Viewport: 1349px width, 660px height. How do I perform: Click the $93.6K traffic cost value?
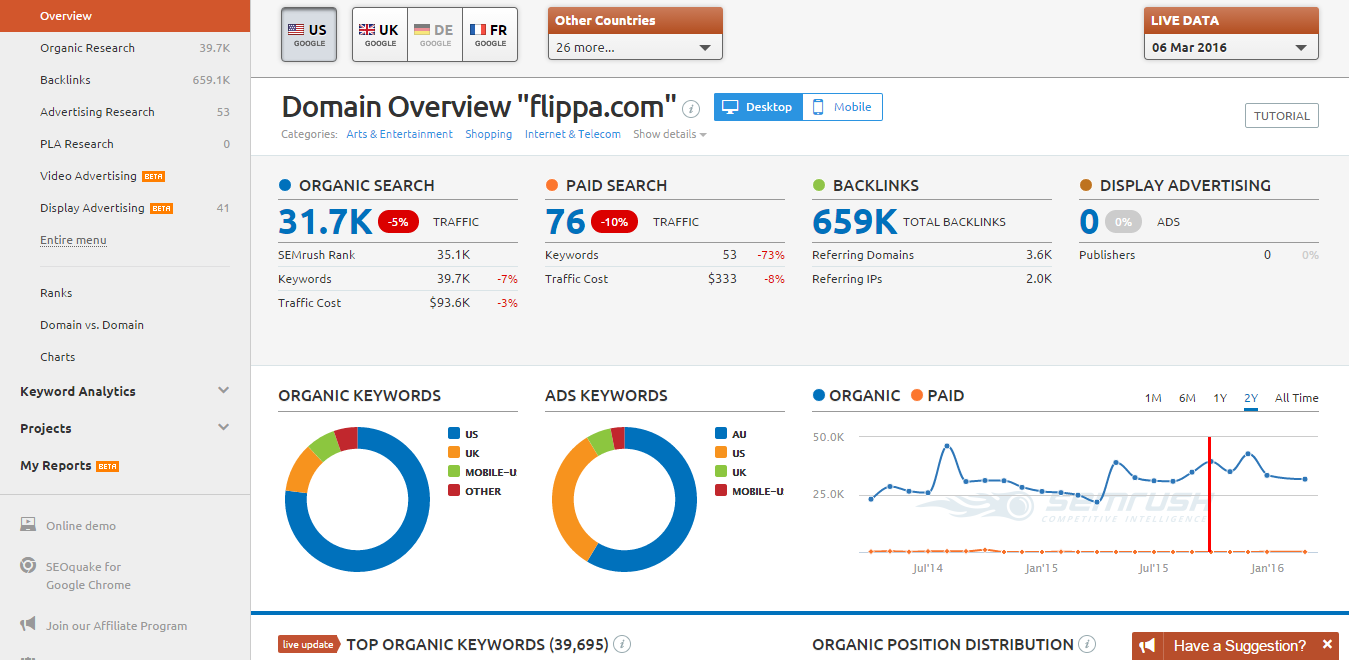point(449,303)
